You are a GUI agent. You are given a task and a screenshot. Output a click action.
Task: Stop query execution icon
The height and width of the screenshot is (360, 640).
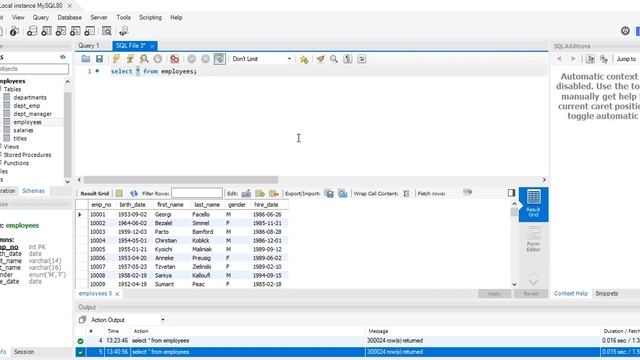pos(158,59)
